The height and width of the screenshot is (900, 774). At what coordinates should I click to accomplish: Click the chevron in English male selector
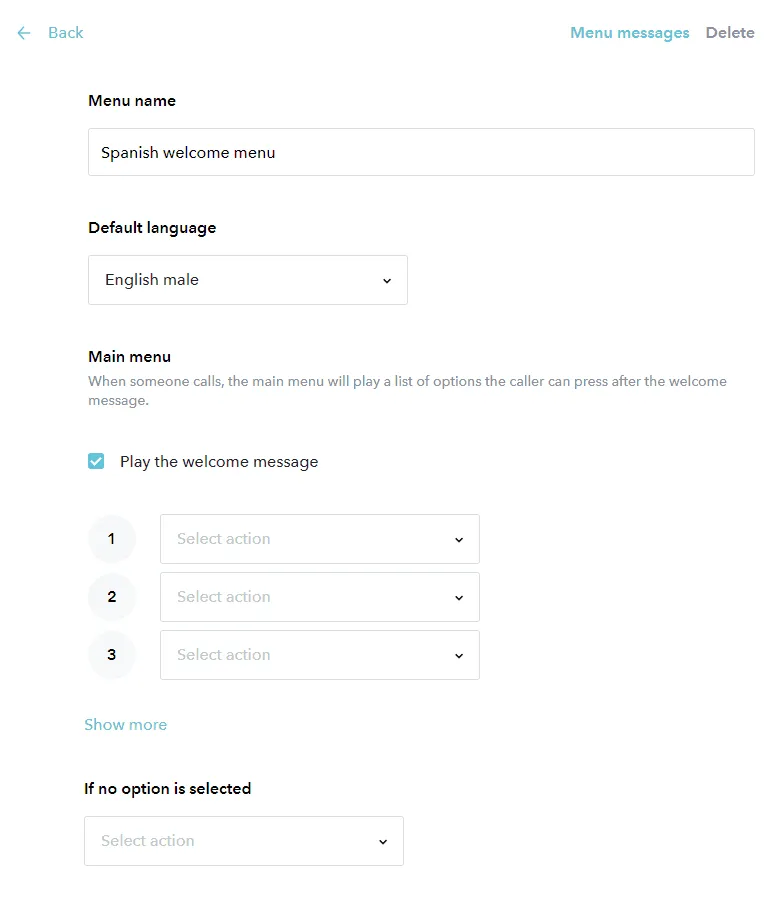tap(387, 281)
